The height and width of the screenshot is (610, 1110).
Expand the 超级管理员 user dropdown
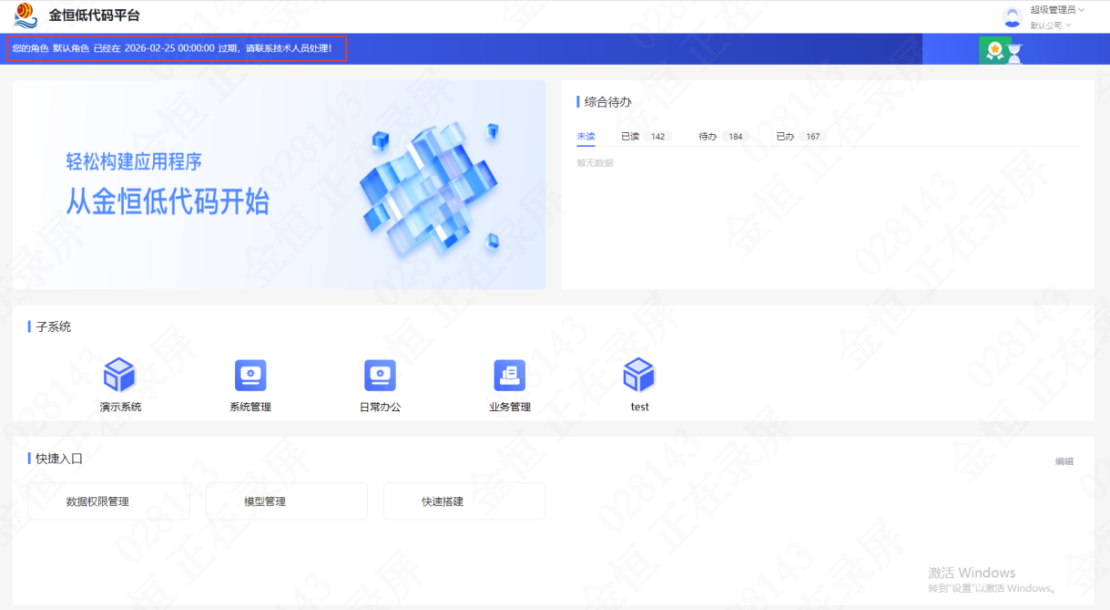[x=1057, y=10]
